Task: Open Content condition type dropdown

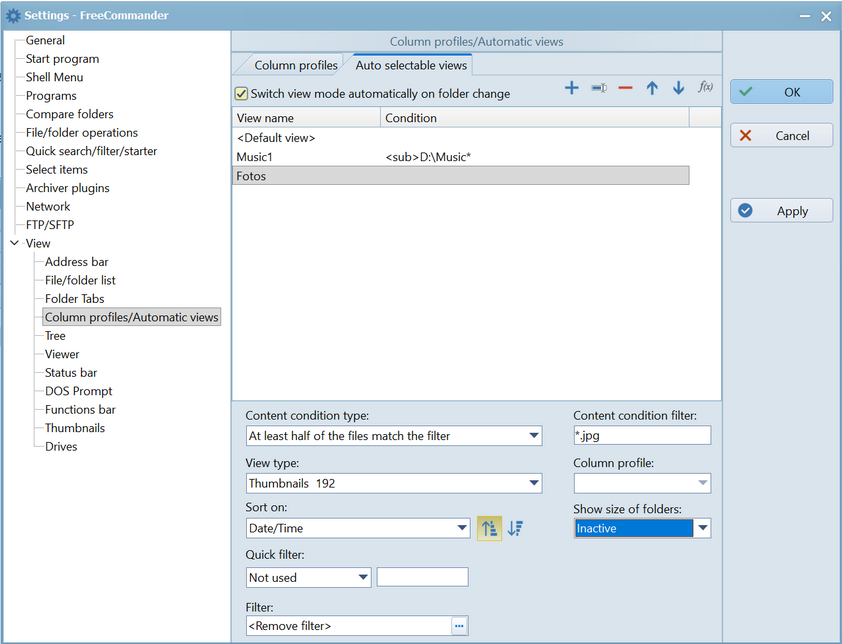Action: pyautogui.click(x=533, y=436)
